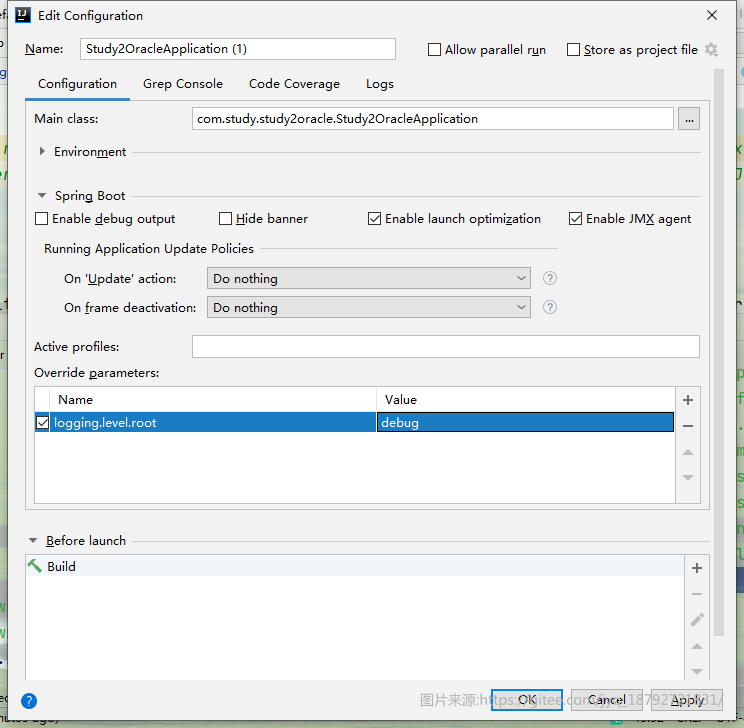Confirm with the OK button
Image resolution: width=744 pixels, height=728 pixels.
coord(527,700)
